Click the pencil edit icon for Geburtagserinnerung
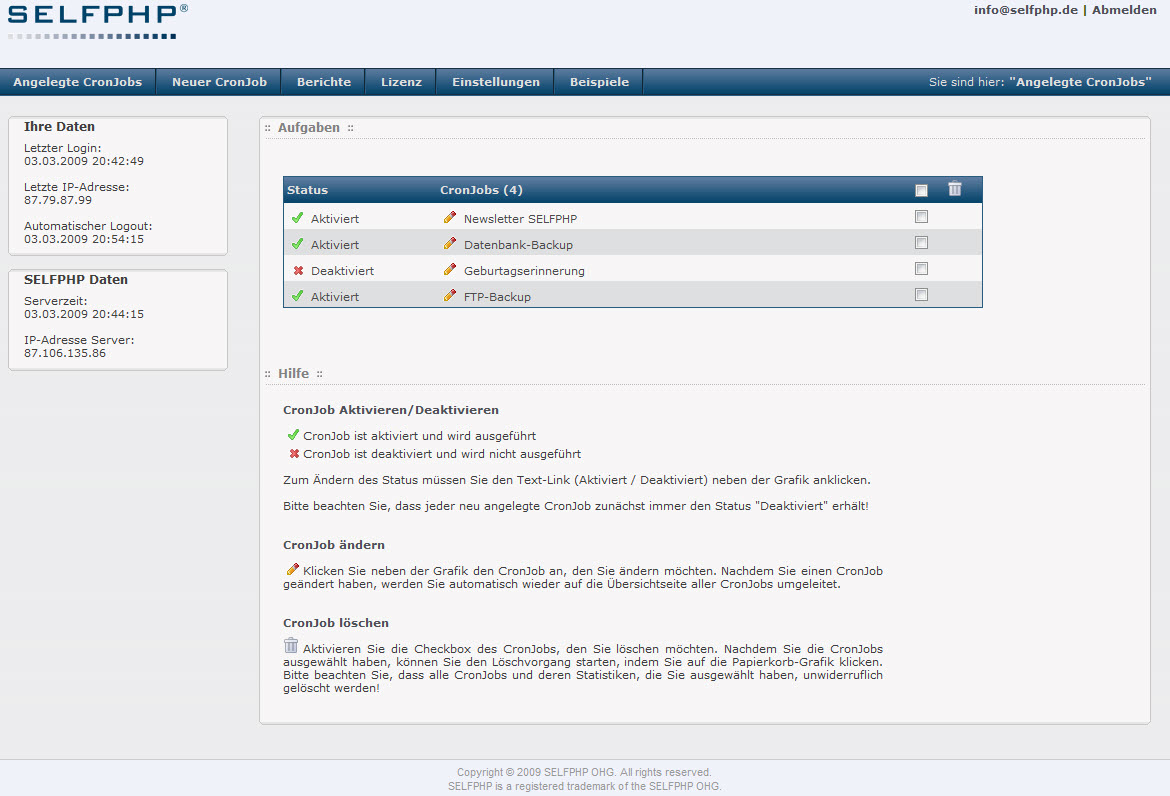Screen dimensions: 1170x796 [450, 270]
